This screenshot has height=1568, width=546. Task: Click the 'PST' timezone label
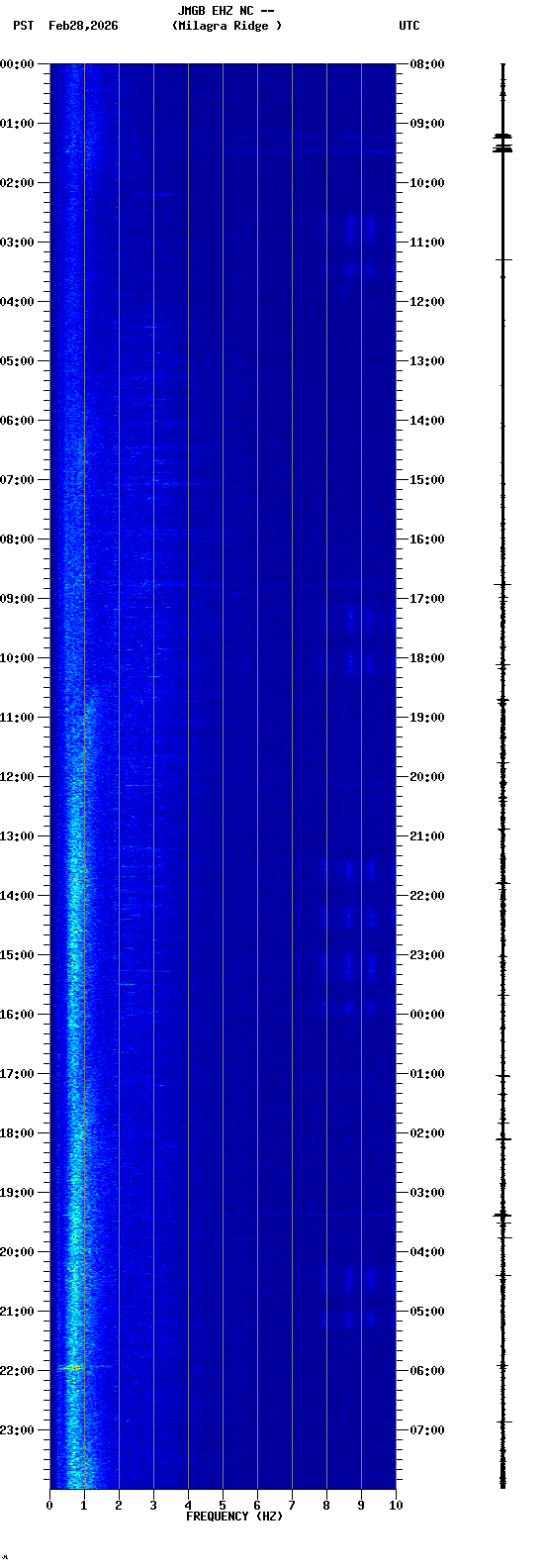point(23,26)
